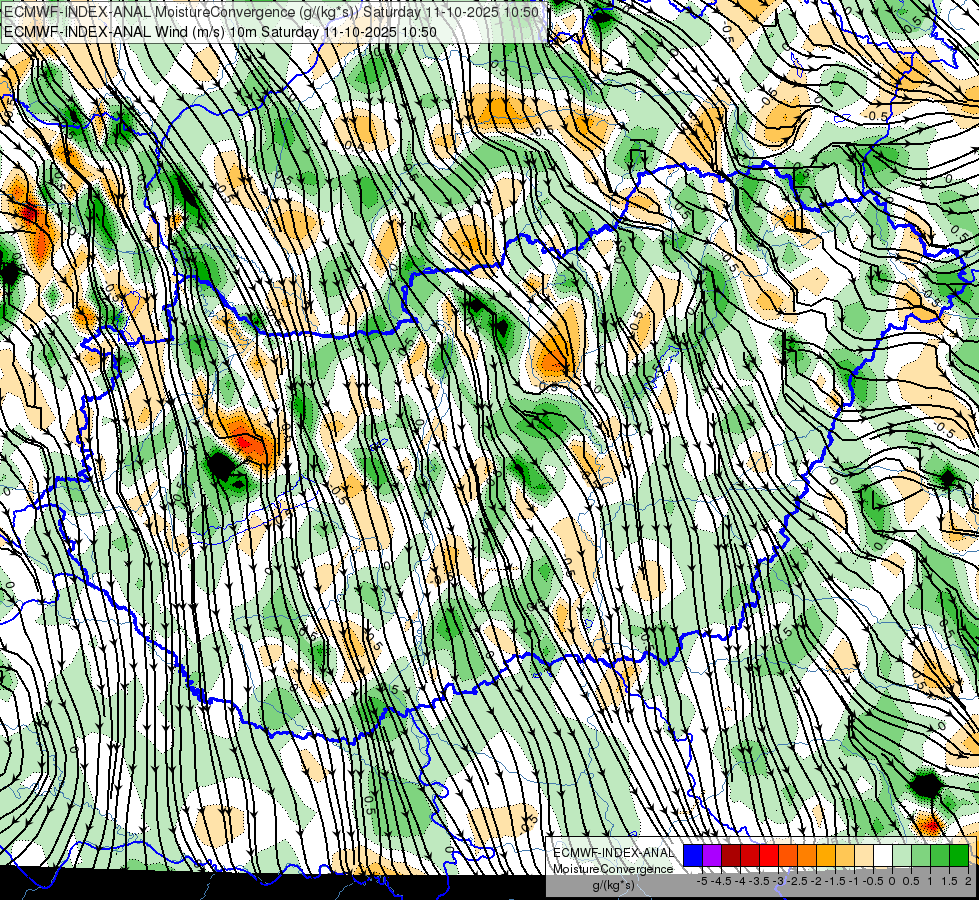
Task: Click MoistureConvergence label in the legend
Action: 613,869
